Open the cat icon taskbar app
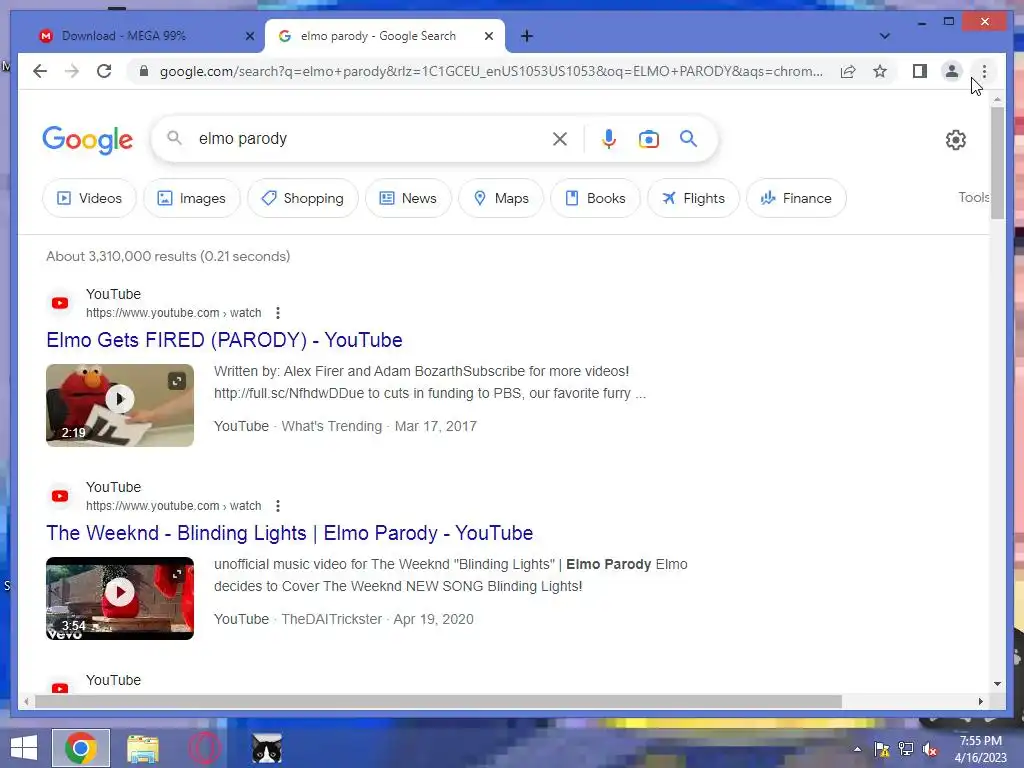 tap(267, 748)
